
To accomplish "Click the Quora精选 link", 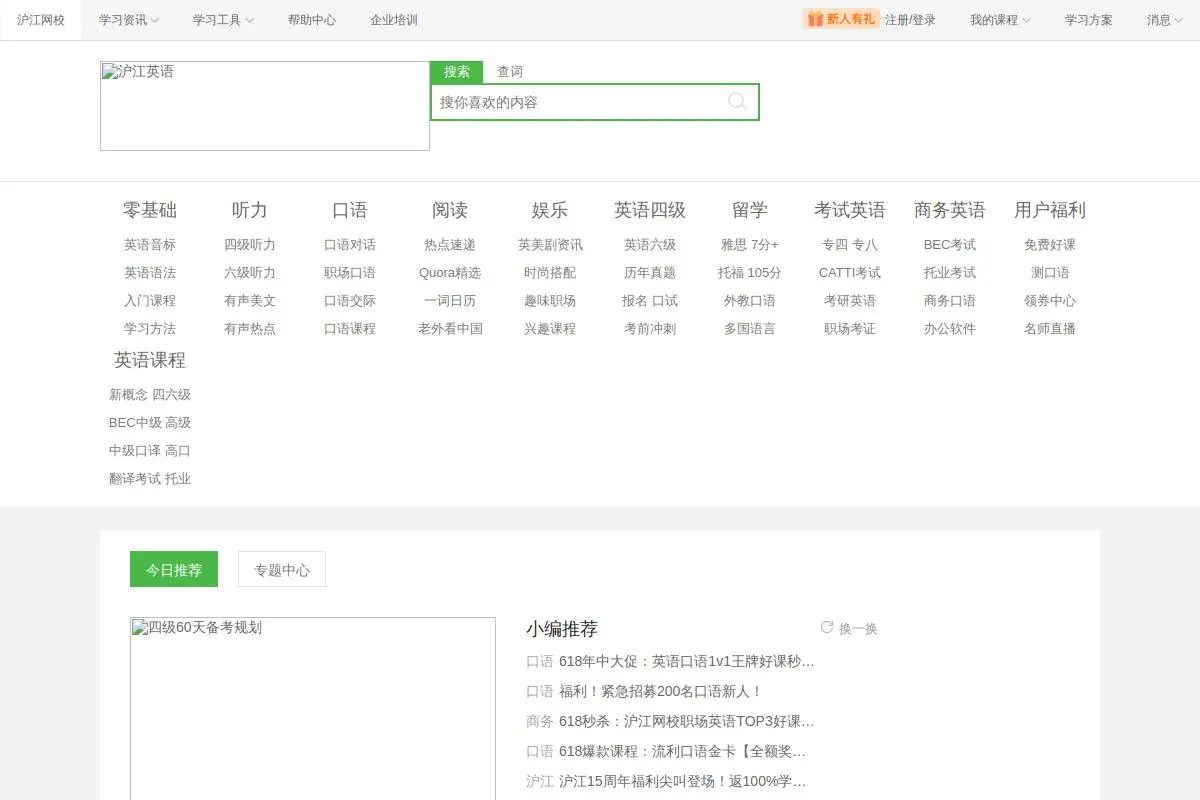I will (450, 273).
